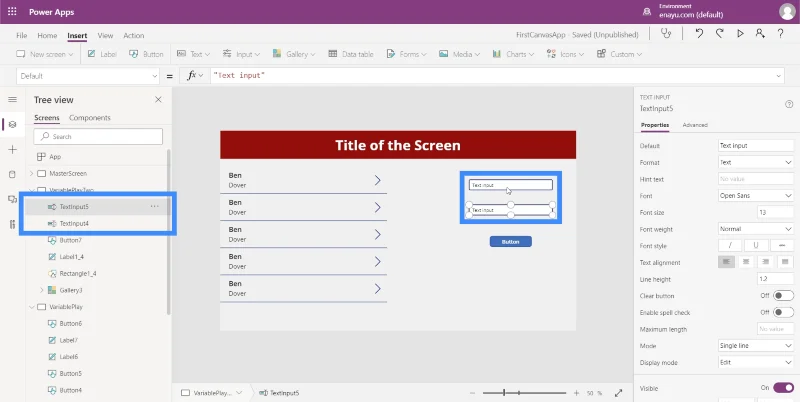The image size is (800, 402).
Task: Open the Default property selector dropdown
Action: click(88, 76)
